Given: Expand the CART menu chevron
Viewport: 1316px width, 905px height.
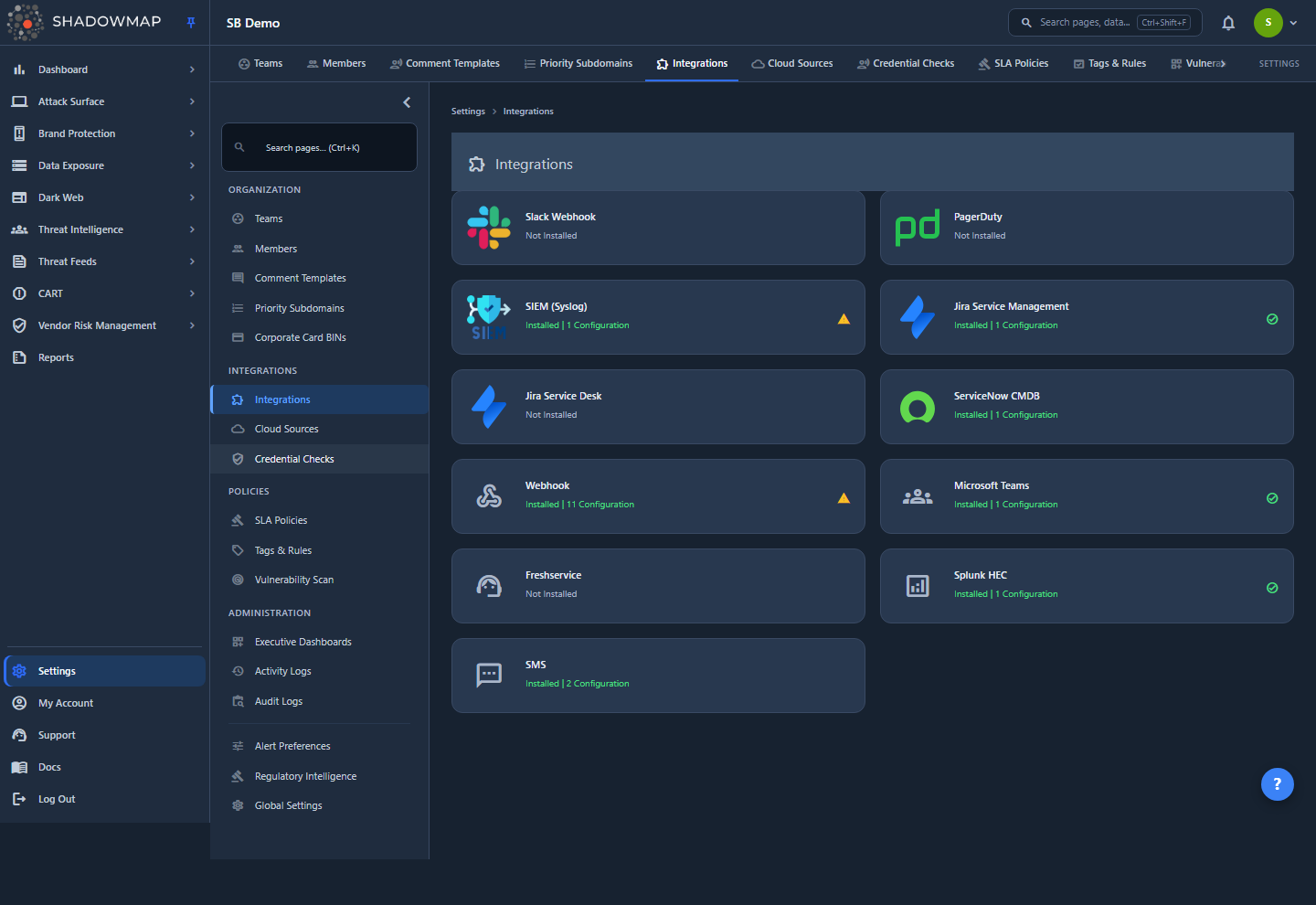Looking at the screenshot, I should (192, 293).
